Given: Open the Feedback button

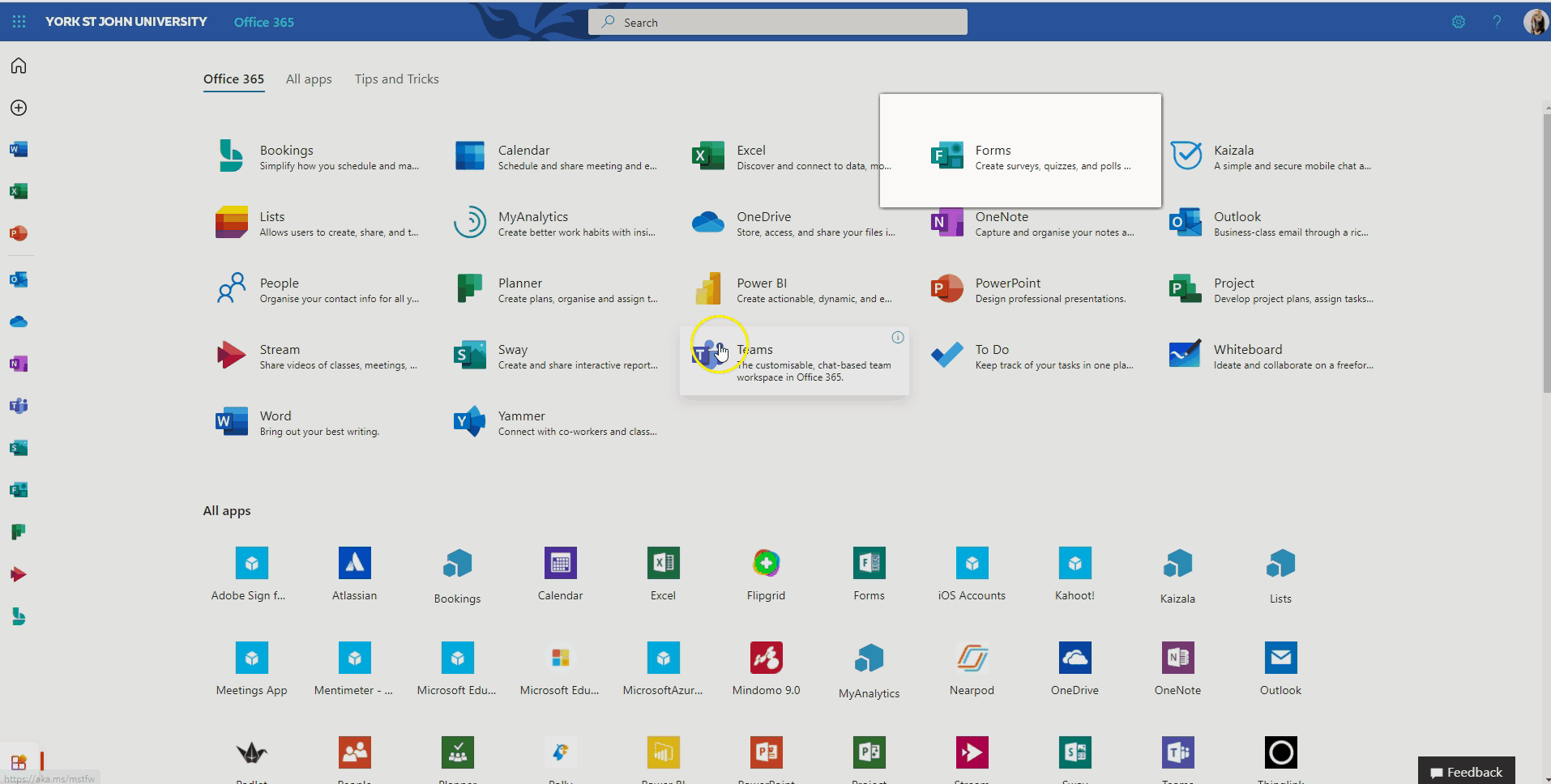Looking at the screenshot, I should pos(1466,771).
